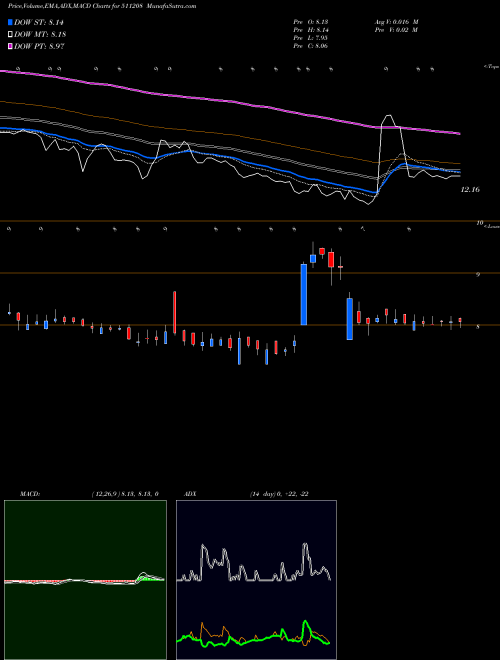The width and height of the screenshot is (500, 660).
Task: Click the blue DOW ST legend swatch
Action: [11, 22]
